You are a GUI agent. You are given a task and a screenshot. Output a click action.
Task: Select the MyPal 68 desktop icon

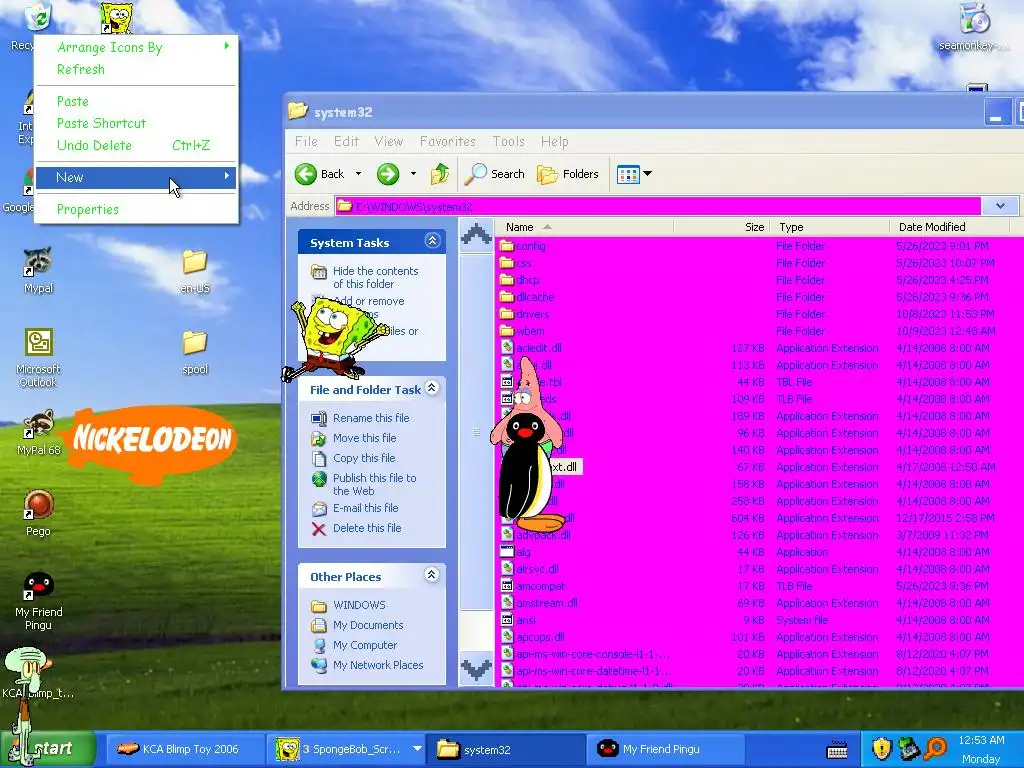pyautogui.click(x=38, y=424)
